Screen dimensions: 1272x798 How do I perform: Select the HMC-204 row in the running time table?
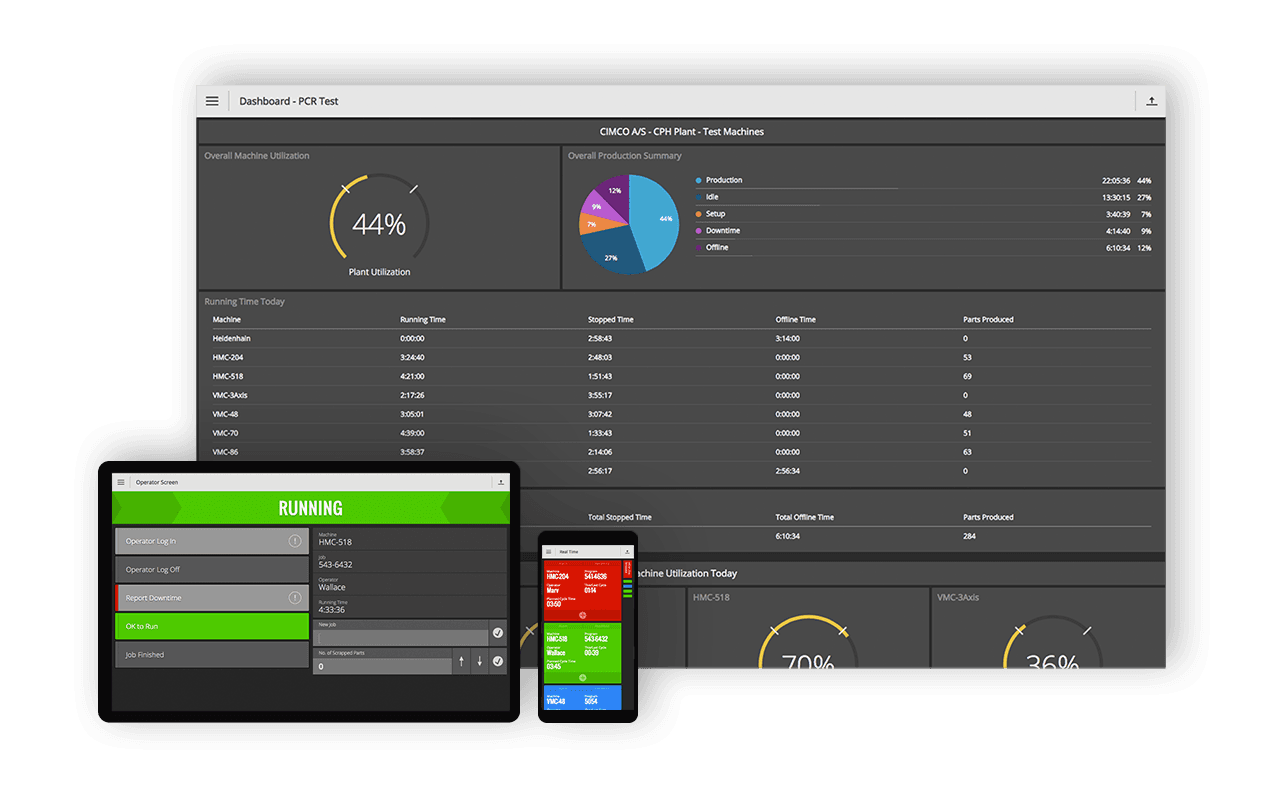pos(681,357)
